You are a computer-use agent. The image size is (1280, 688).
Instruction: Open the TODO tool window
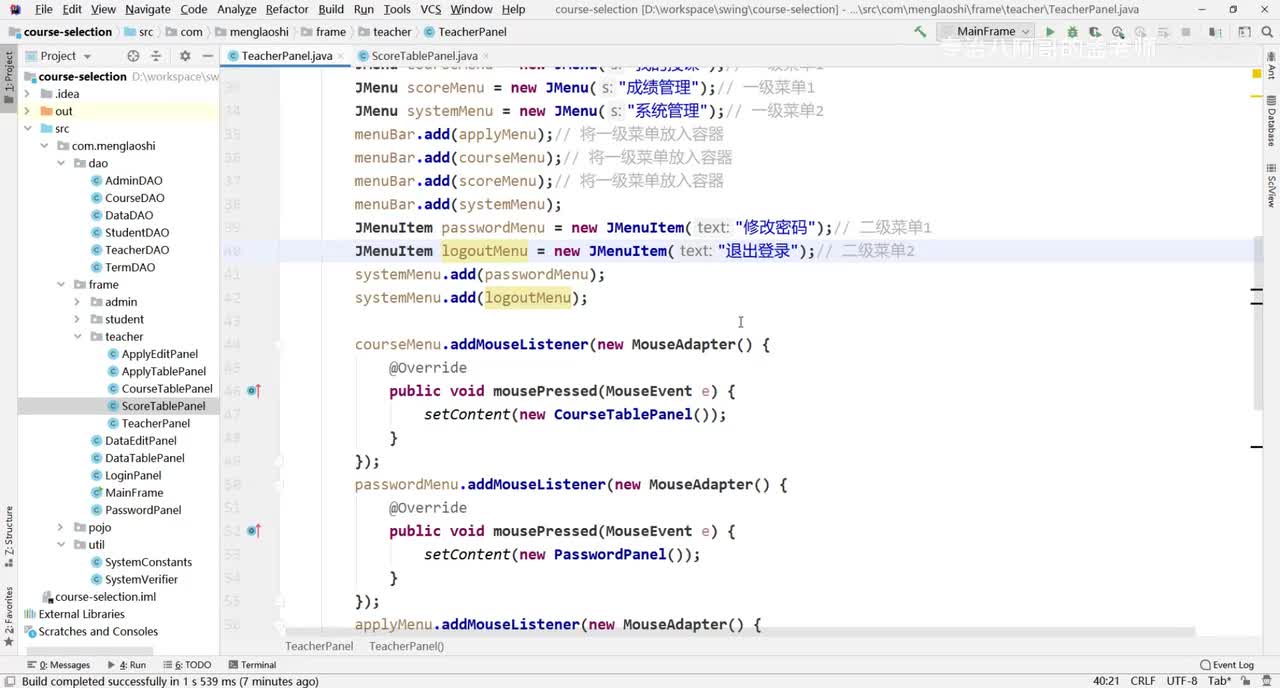187,665
